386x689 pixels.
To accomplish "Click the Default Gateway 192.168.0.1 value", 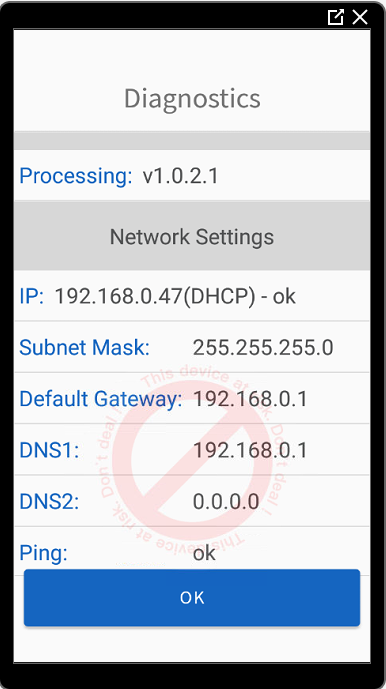I will [250, 399].
